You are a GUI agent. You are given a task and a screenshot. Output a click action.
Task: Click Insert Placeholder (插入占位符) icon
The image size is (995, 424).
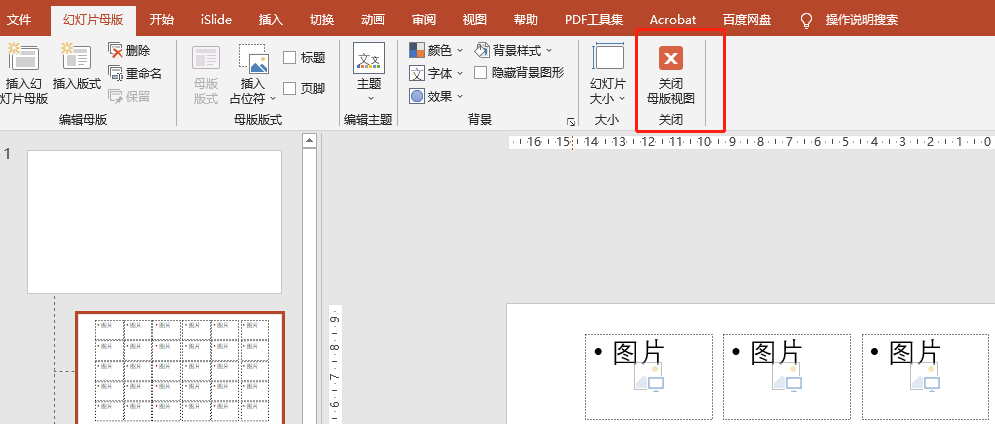pyautogui.click(x=254, y=58)
